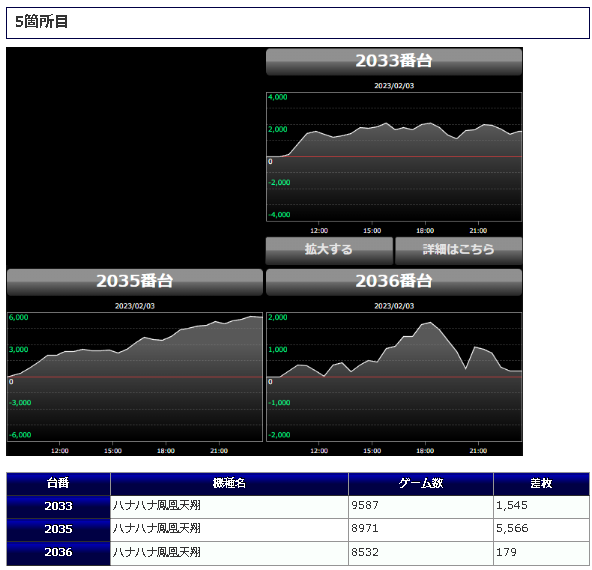
Task: Click the 拡大する button
Action: tap(329, 251)
